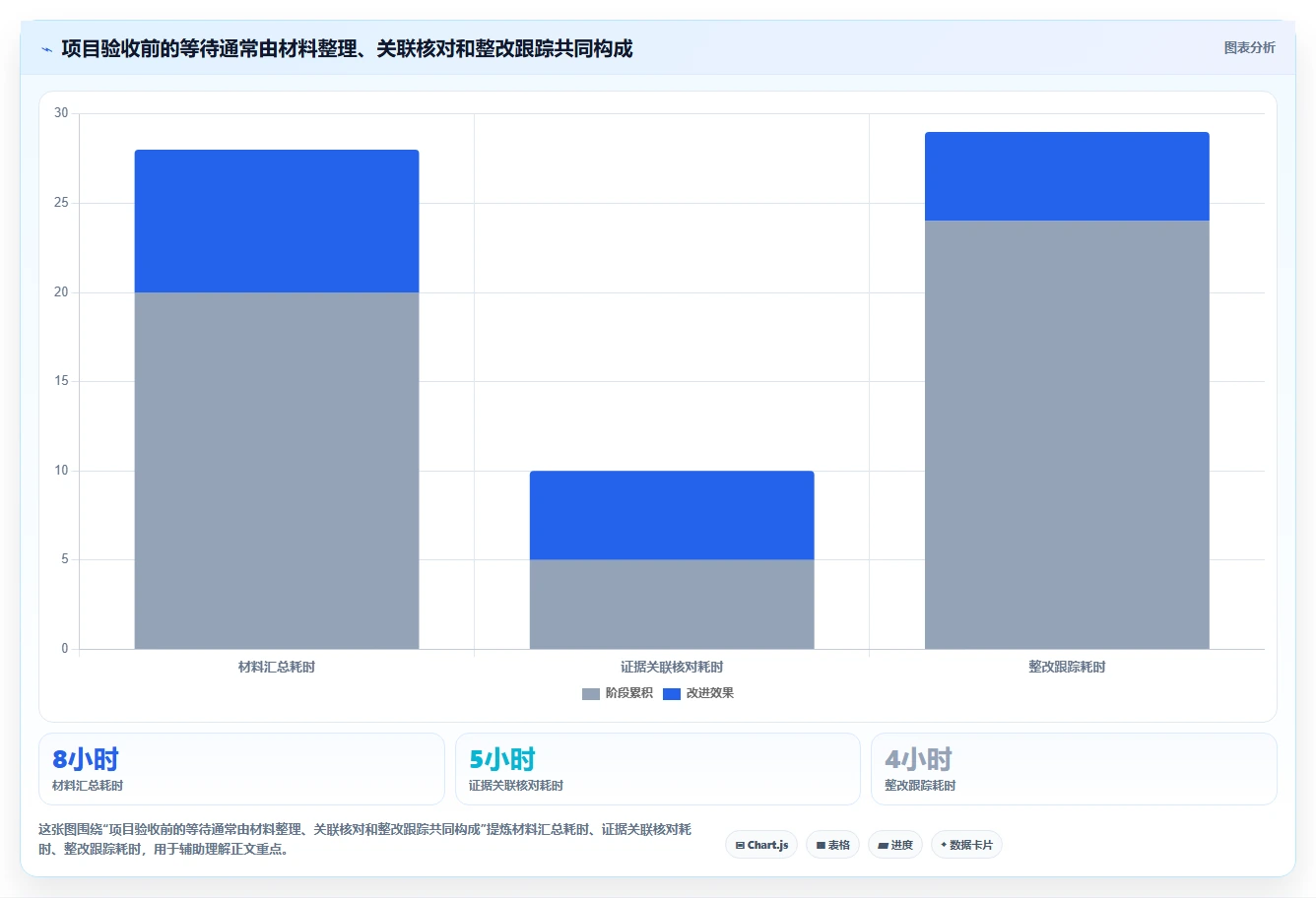Click the 整改跟踪耗时 x-axis label
This screenshot has width=1316, height=898.
1067,667
